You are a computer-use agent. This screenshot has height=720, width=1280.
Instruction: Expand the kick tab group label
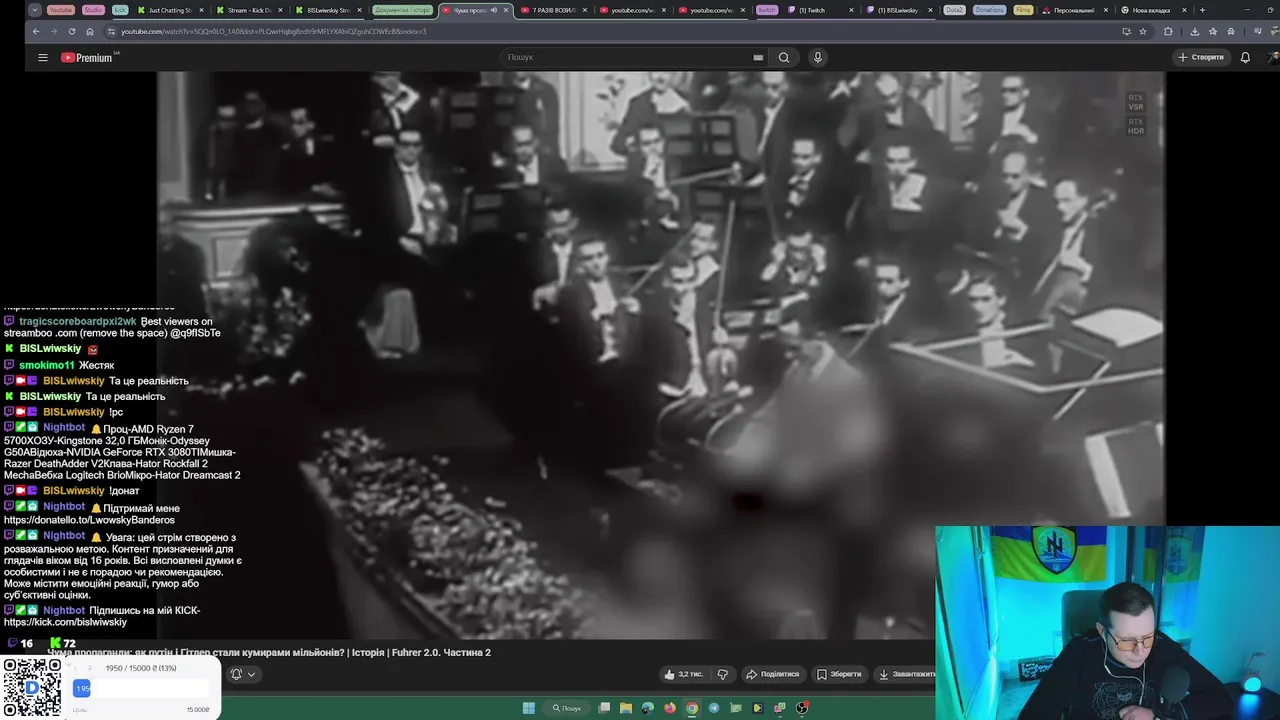coord(120,10)
